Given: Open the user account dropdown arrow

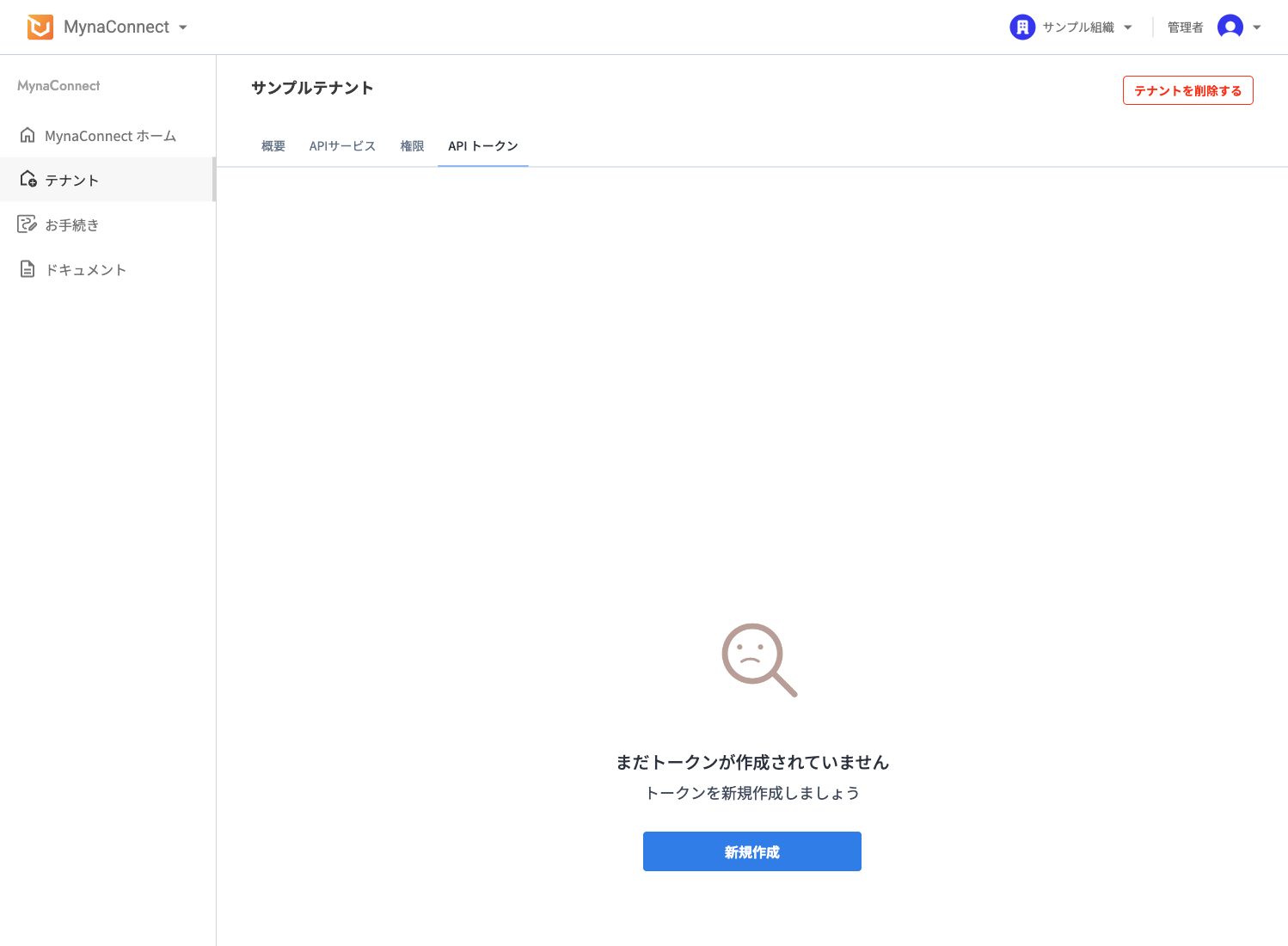Looking at the screenshot, I should (x=1257, y=28).
